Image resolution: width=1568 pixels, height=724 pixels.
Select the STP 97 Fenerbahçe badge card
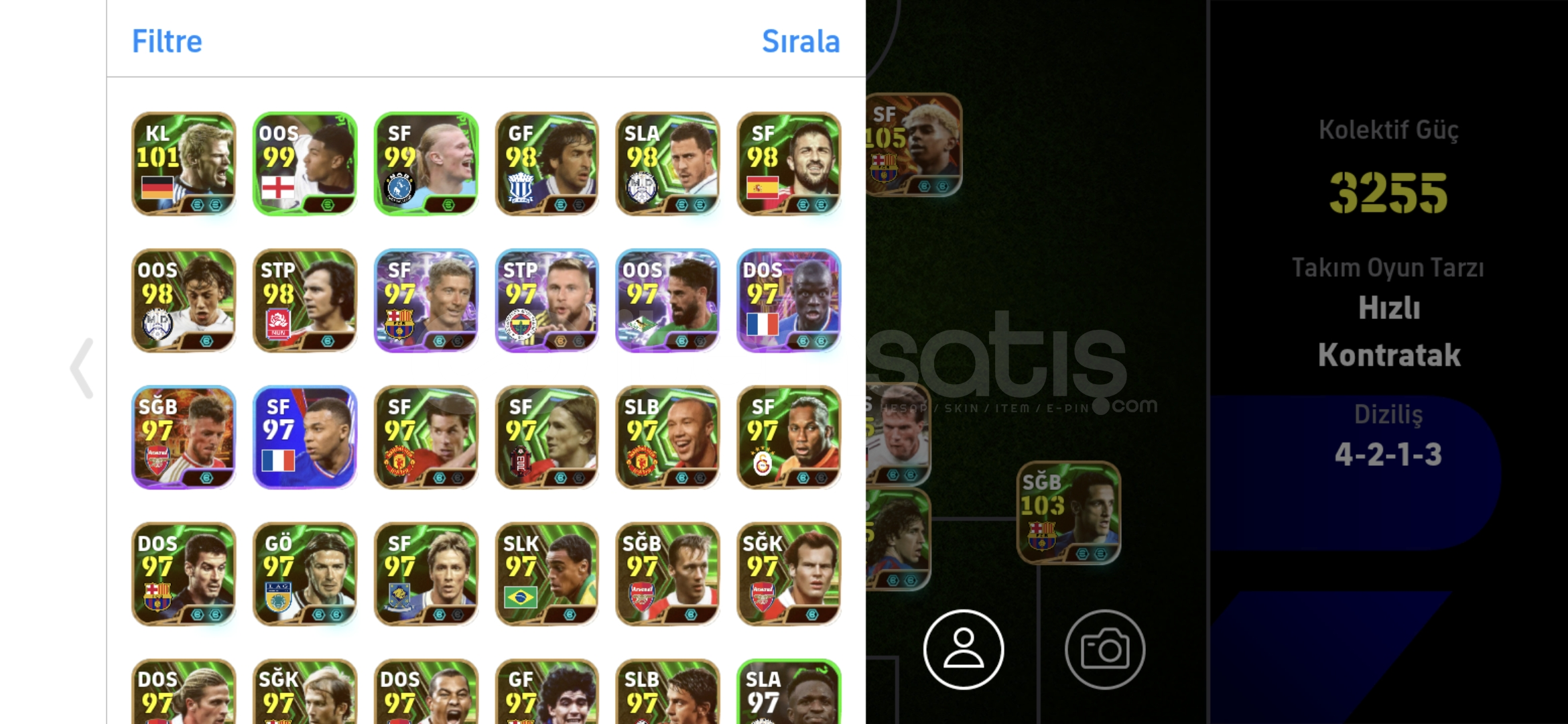coord(547,300)
